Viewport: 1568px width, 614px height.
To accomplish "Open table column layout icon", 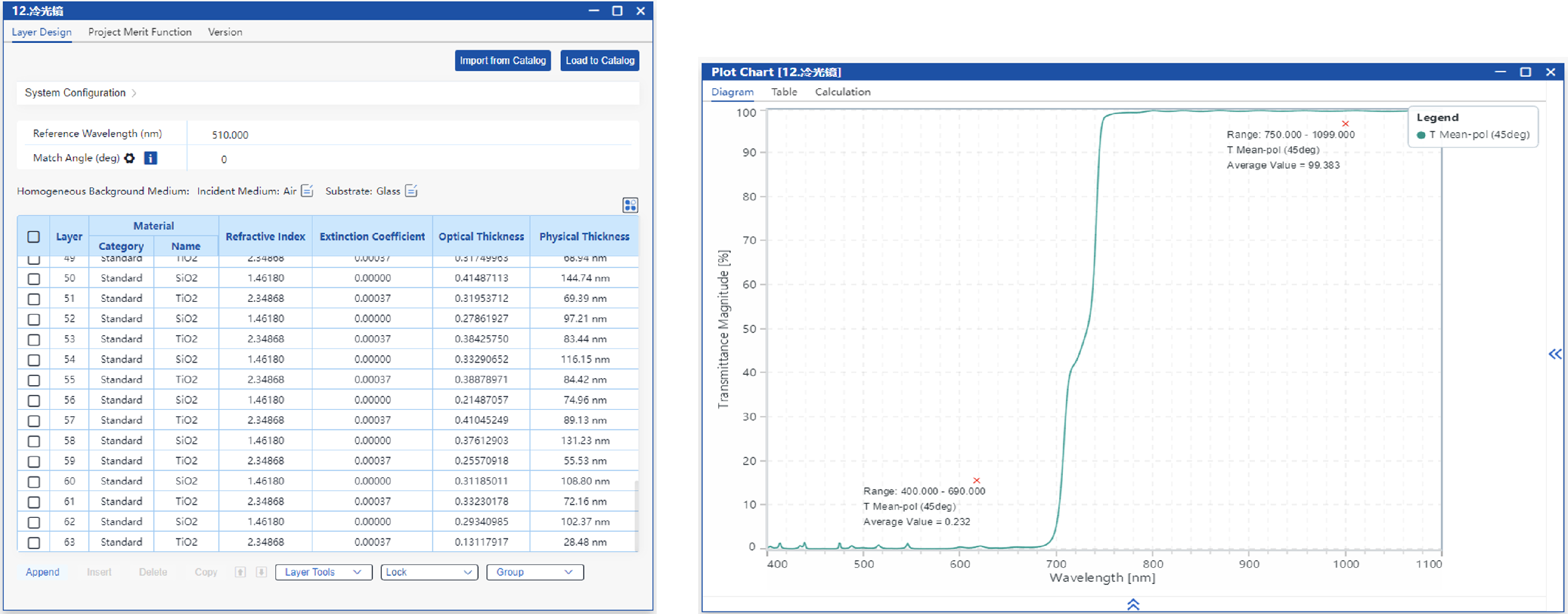I will pyautogui.click(x=630, y=205).
